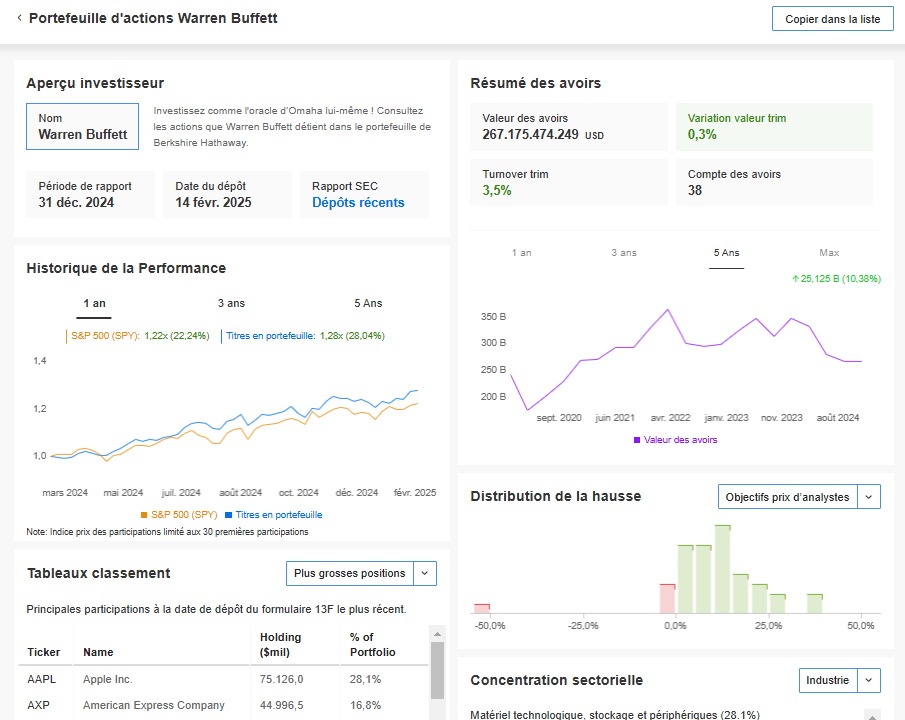Image resolution: width=905 pixels, height=720 pixels.
Task: Switch performance history to 3 ans
Action: point(231,303)
